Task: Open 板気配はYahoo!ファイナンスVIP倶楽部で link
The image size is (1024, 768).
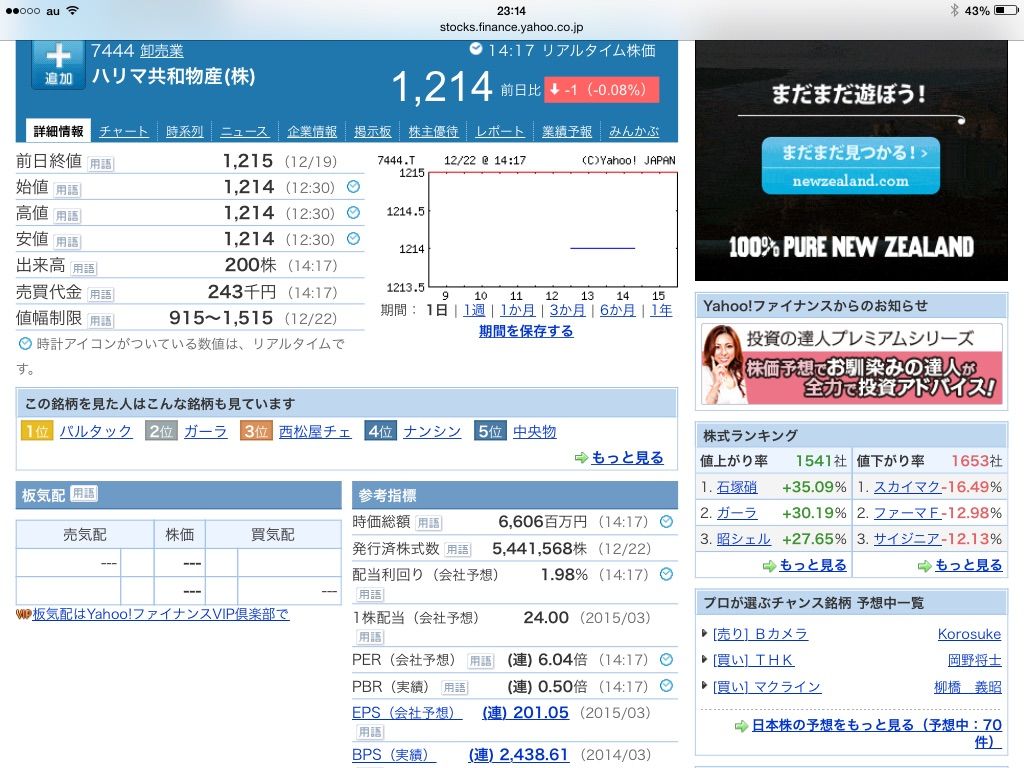Action: [x=161, y=615]
